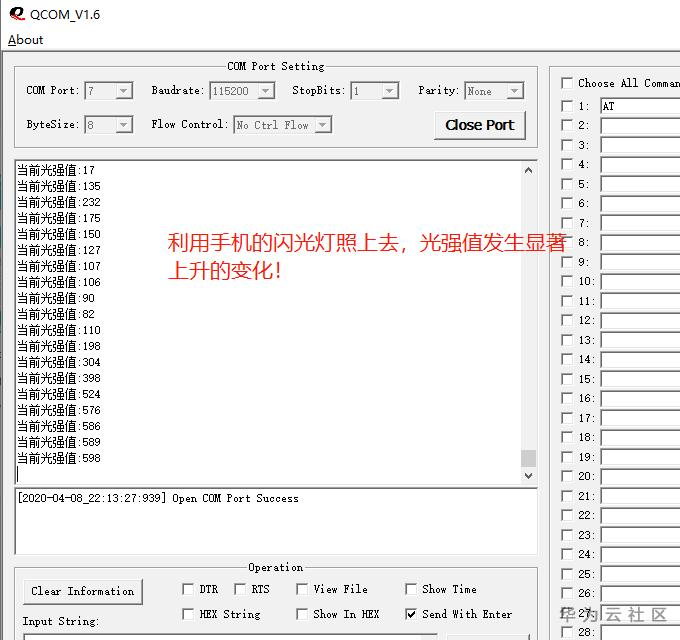Uncheck Send With Enter option
680x640 pixels.
click(411, 614)
